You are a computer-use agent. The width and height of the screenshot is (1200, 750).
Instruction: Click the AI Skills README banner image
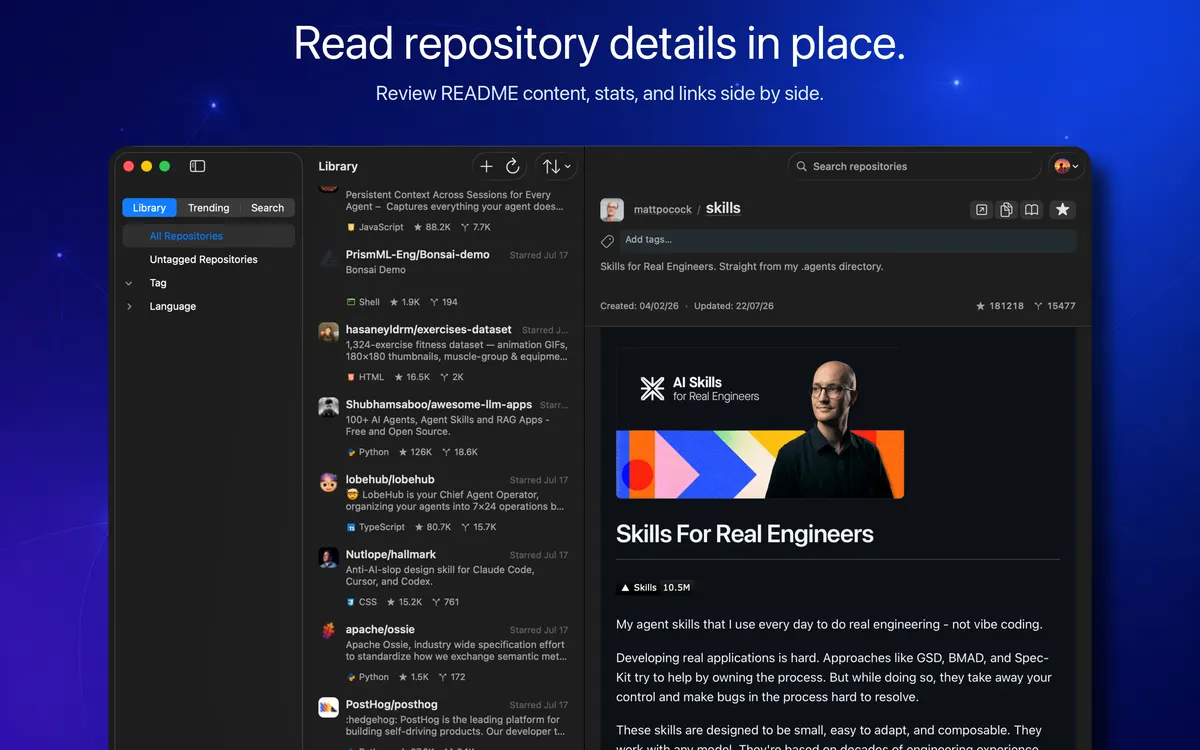coord(760,423)
